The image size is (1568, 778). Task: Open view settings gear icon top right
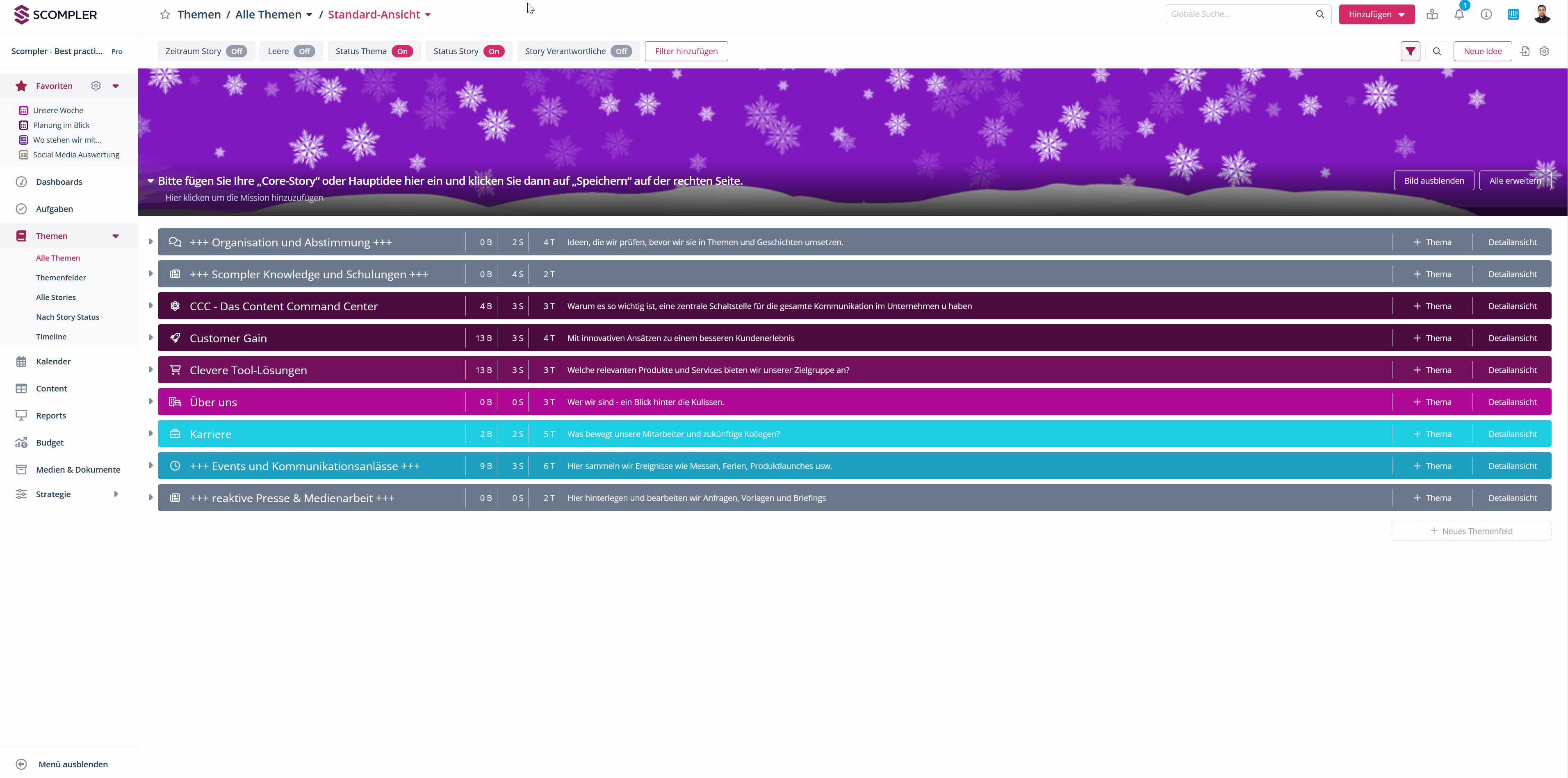[x=1544, y=51]
